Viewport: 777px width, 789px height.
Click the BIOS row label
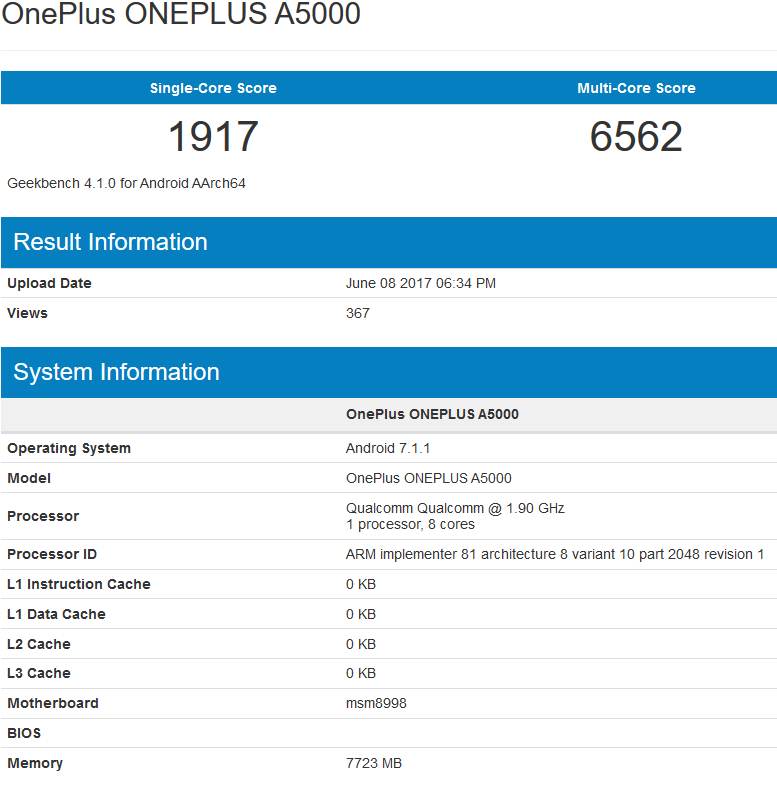pos(24,733)
